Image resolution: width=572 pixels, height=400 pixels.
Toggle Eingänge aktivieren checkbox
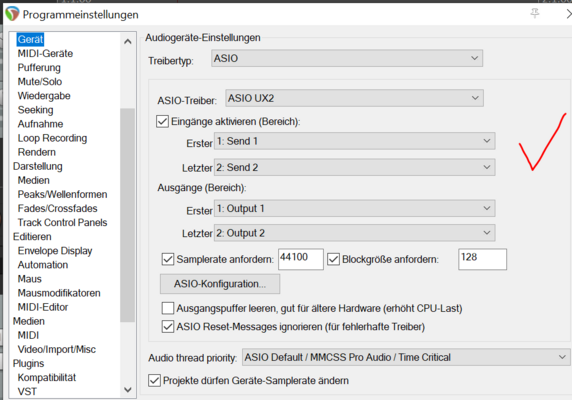coord(162,121)
